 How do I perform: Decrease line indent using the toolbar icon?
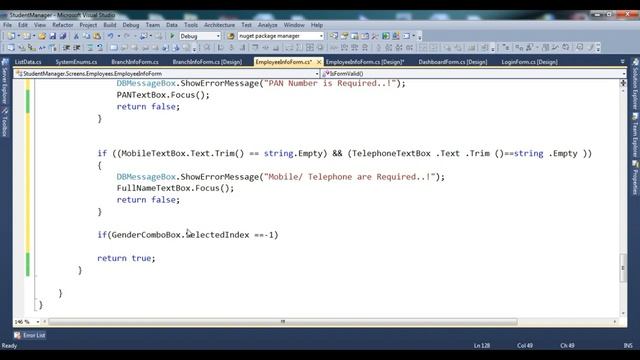[x=67, y=48]
